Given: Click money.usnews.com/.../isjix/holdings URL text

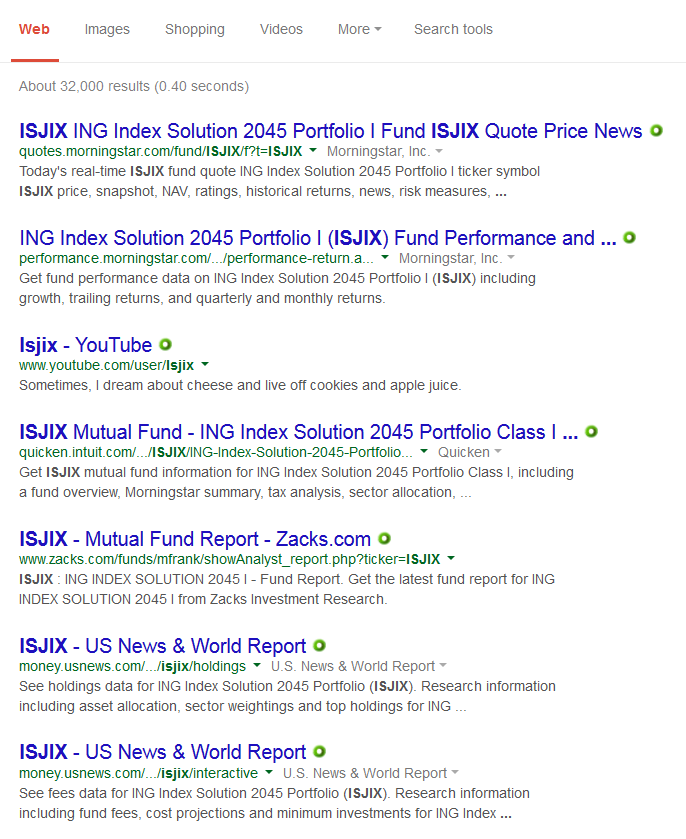Looking at the screenshot, I should coord(132,666).
